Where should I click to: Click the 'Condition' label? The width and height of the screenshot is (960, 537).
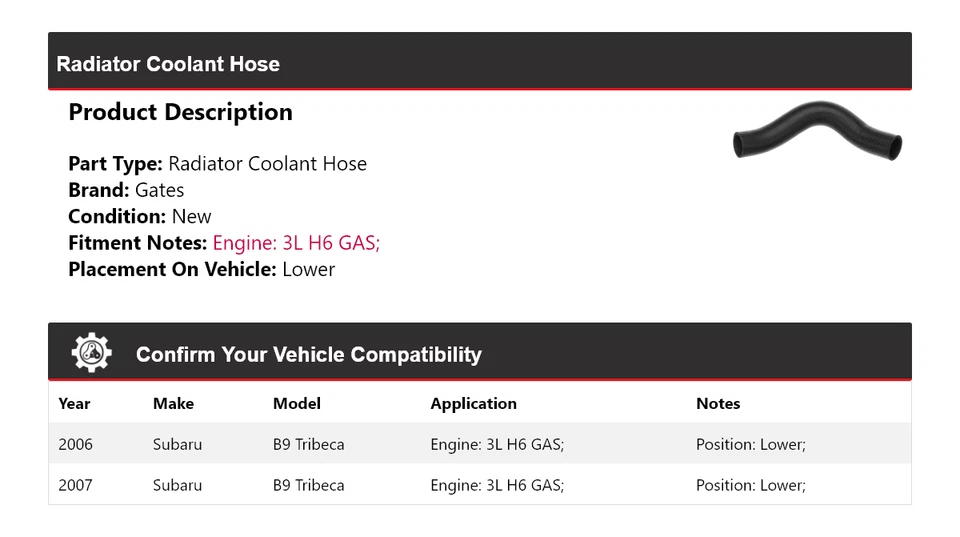[x=116, y=217]
